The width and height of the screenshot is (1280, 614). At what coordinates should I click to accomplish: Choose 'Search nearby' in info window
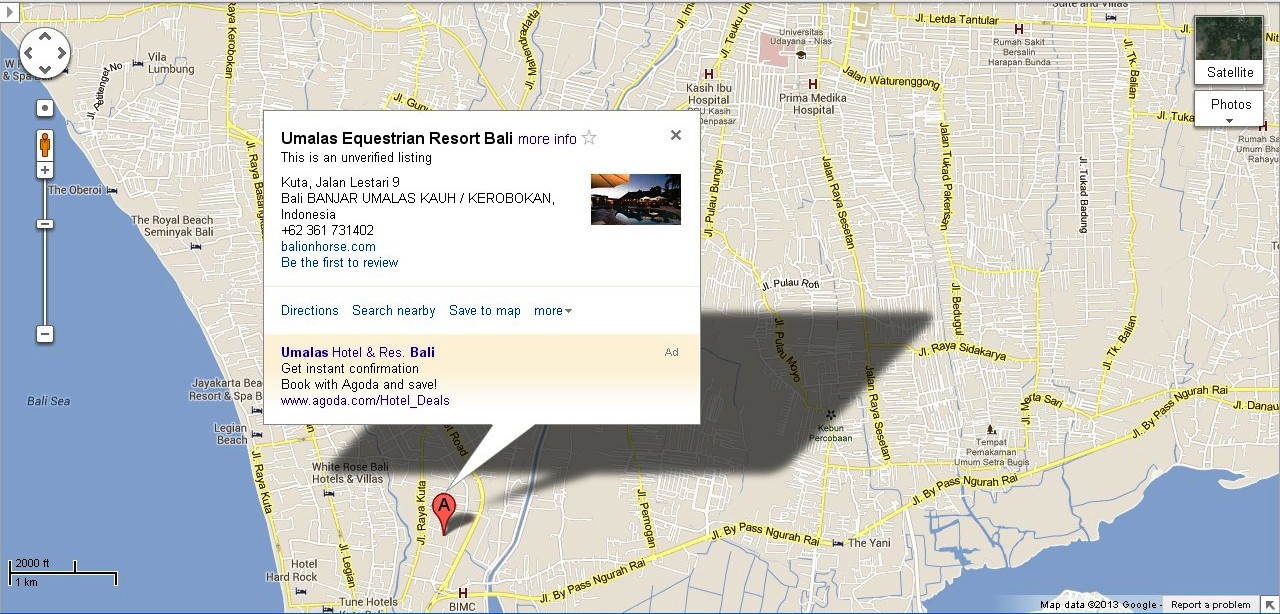(394, 311)
